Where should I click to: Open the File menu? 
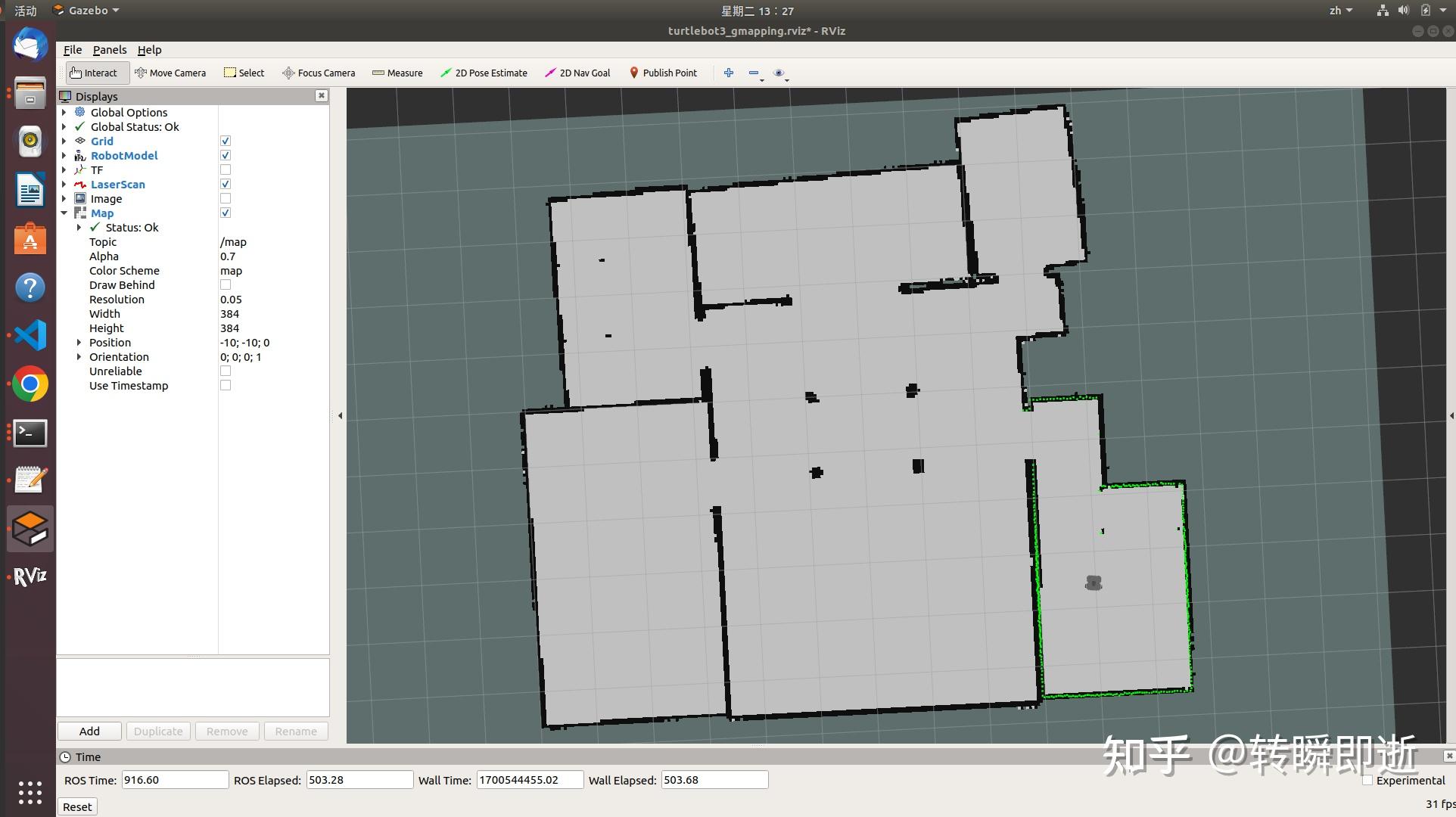point(73,50)
